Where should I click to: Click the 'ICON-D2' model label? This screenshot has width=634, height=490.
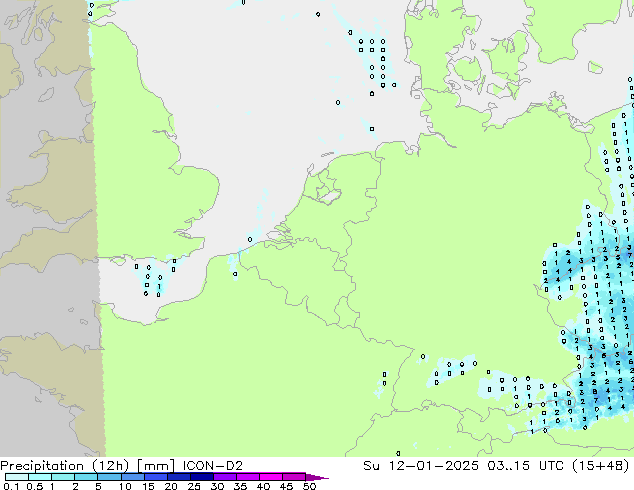pyautogui.click(x=213, y=466)
